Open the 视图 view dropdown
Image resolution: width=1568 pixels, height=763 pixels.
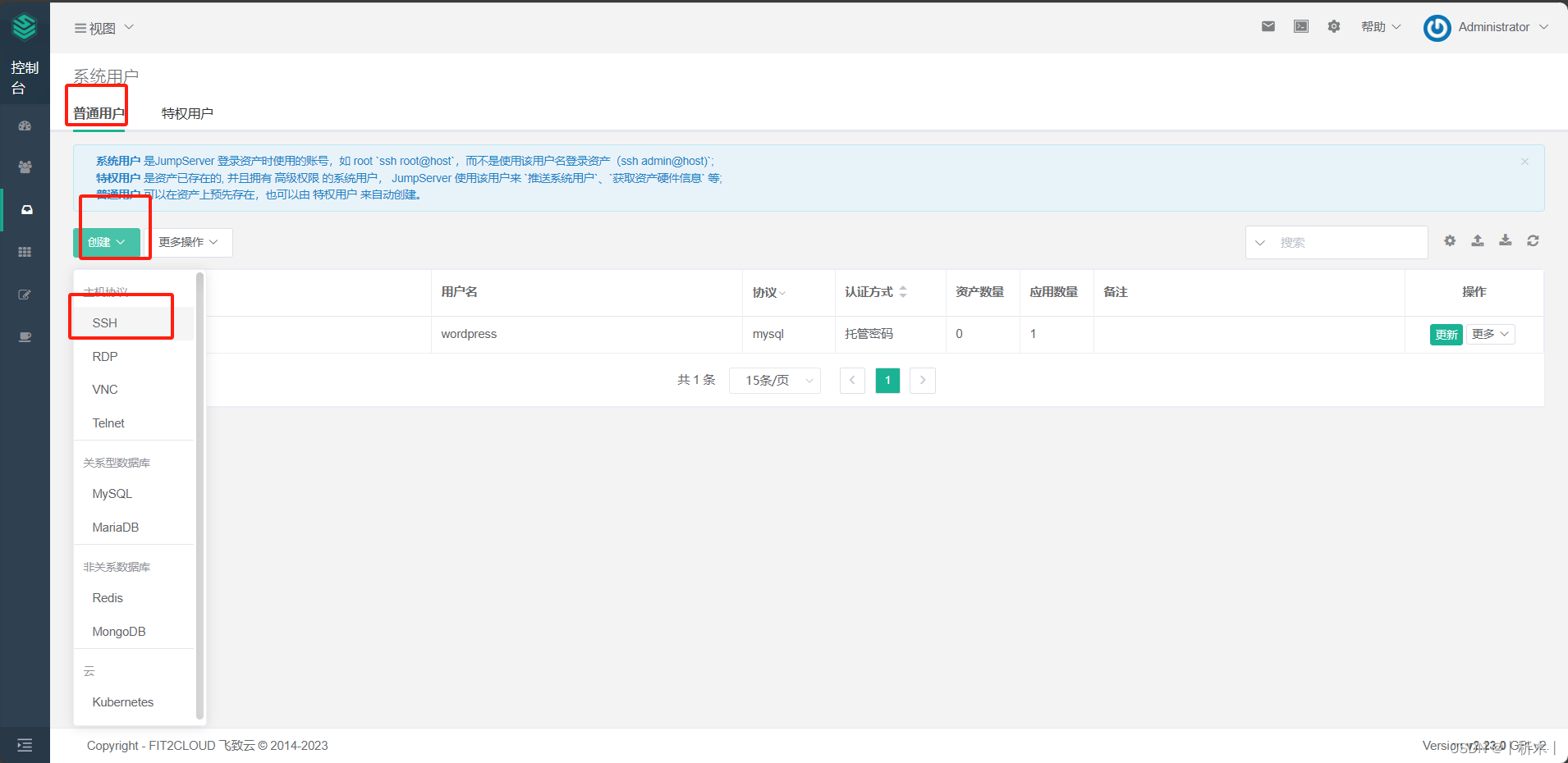[104, 28]
